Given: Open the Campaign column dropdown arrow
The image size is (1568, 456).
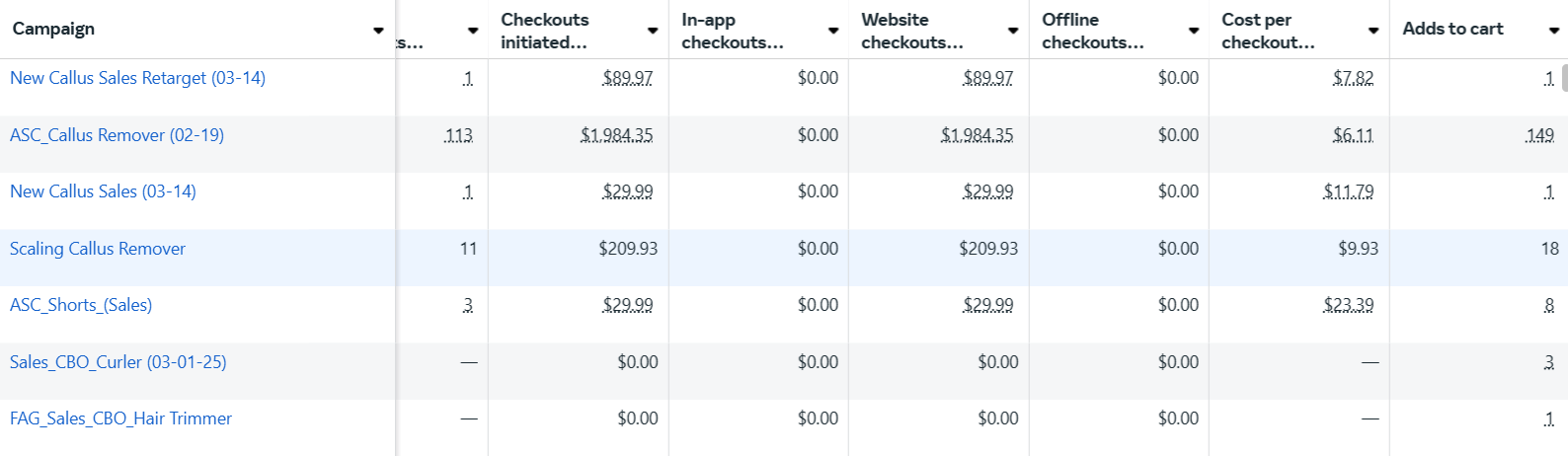Looking at the screenshot, I should tap(378, 31).
